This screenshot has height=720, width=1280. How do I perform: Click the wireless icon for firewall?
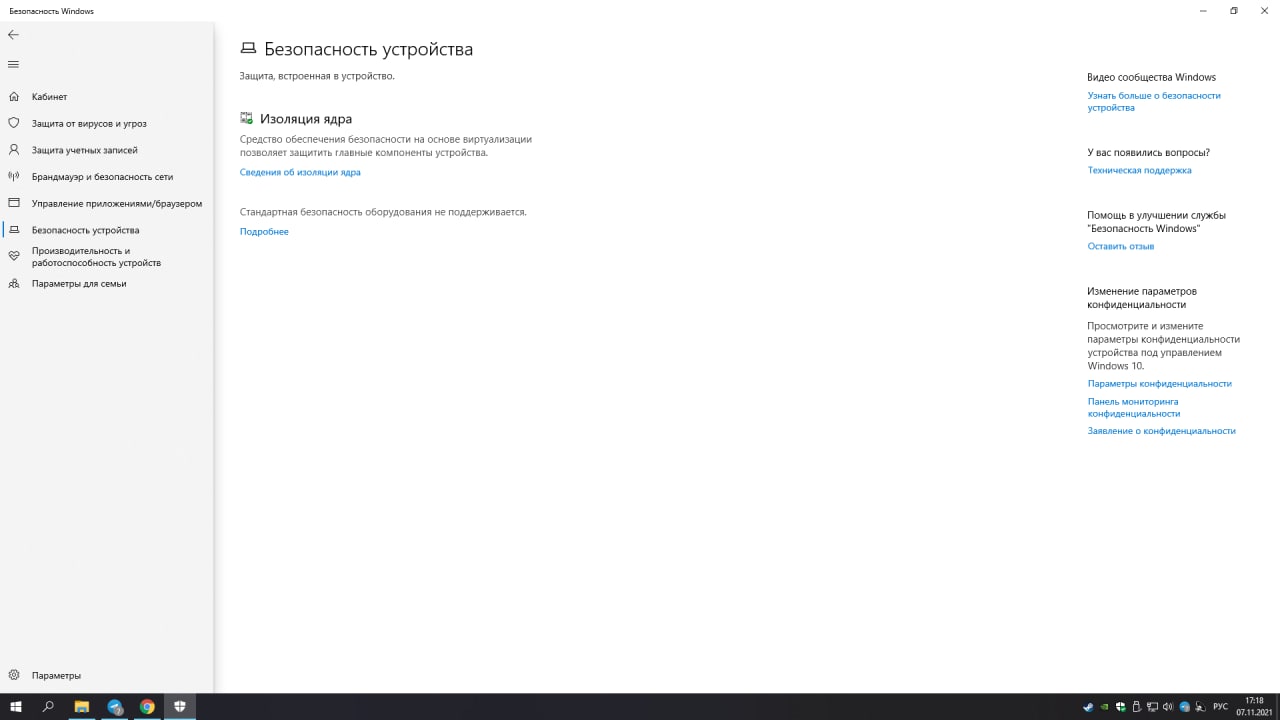coord(14,177)
